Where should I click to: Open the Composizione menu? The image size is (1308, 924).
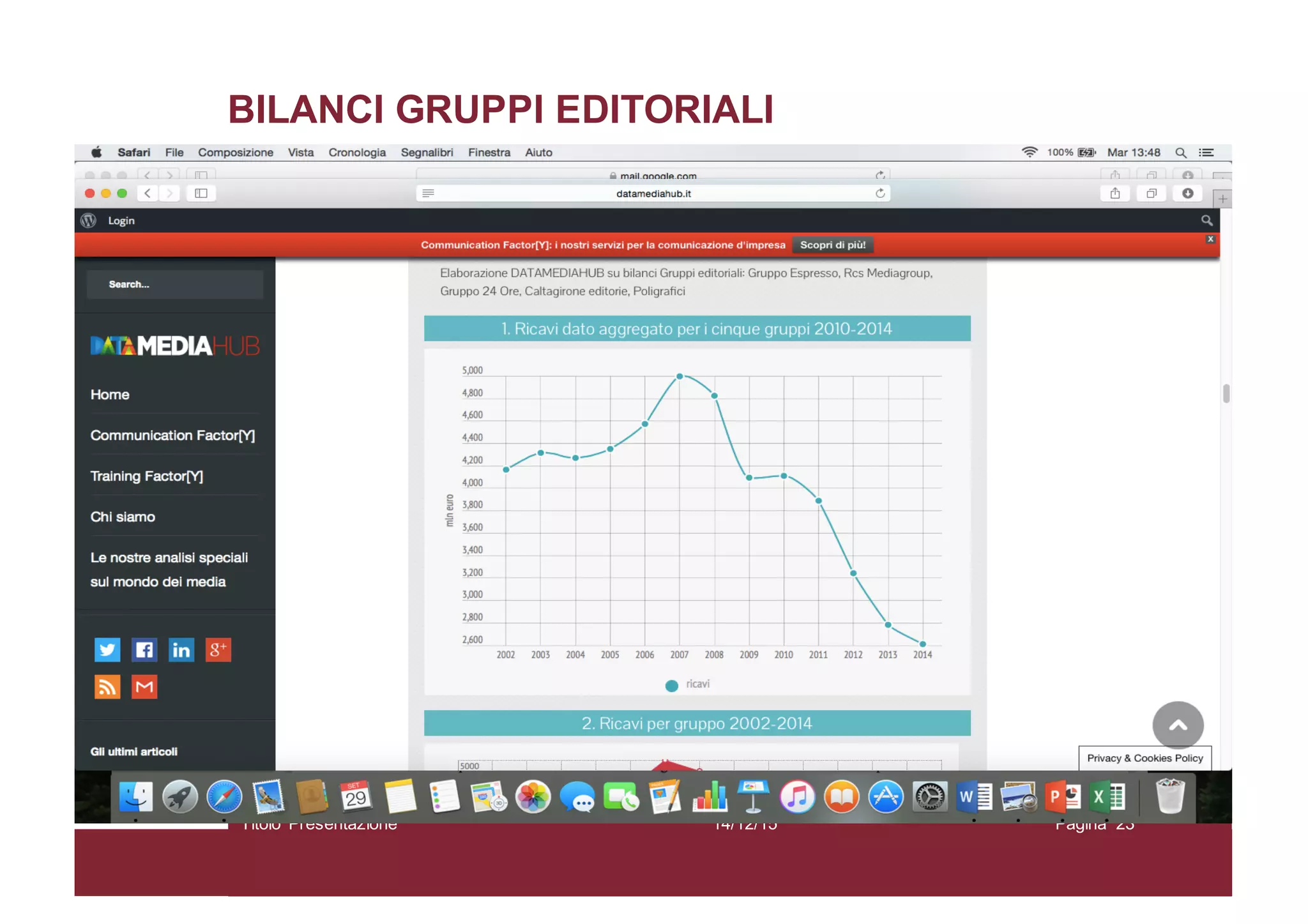tap(235, 153)
